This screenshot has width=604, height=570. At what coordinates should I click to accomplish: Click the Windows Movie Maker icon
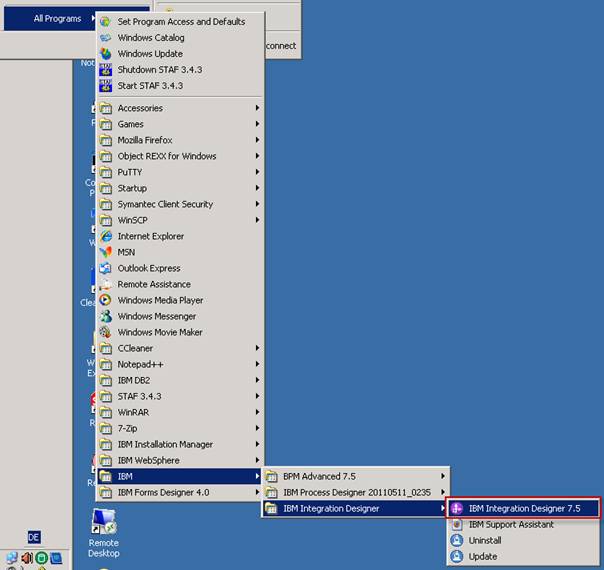pyautogui.click(x=106, y=332)
